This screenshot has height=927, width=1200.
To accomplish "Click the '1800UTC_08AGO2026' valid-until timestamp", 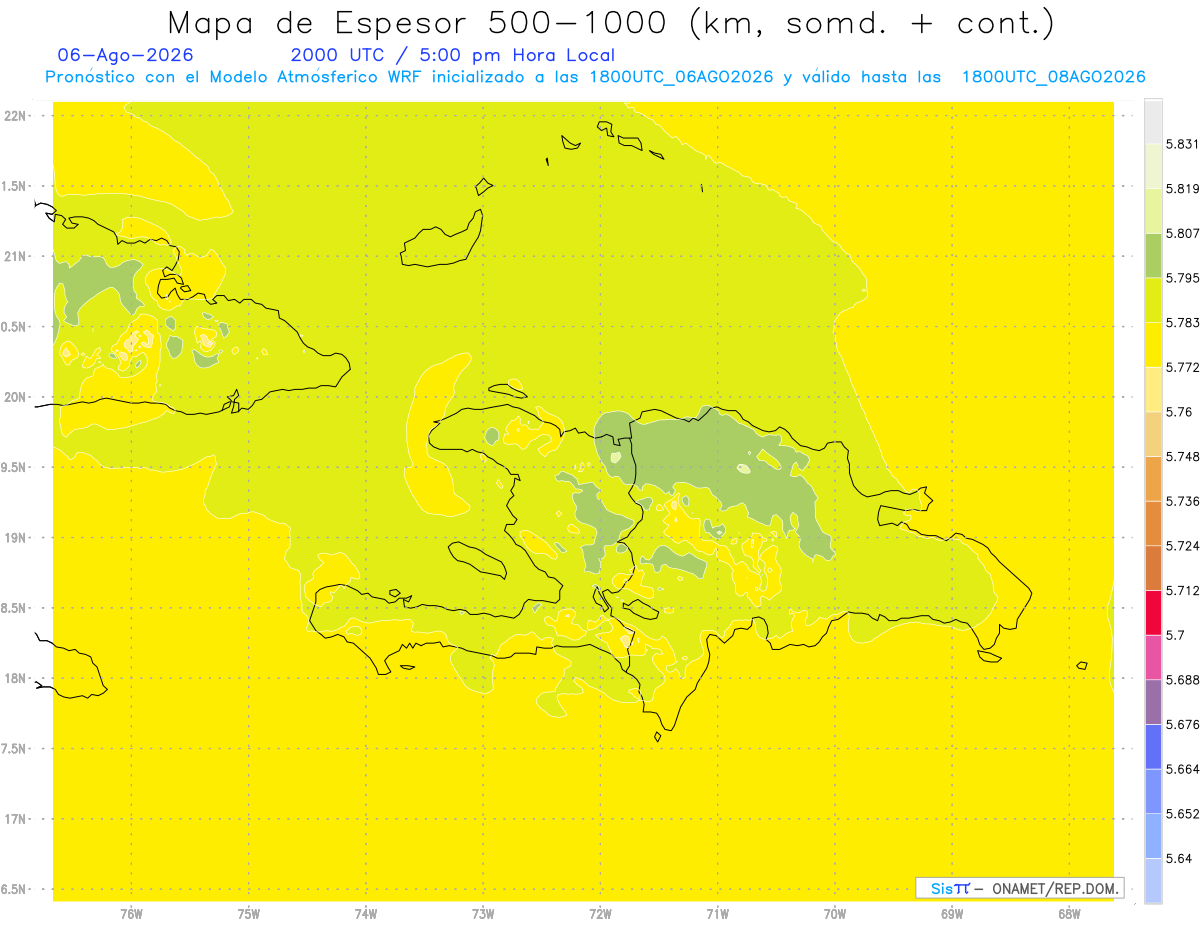I will pos(1053,77).
